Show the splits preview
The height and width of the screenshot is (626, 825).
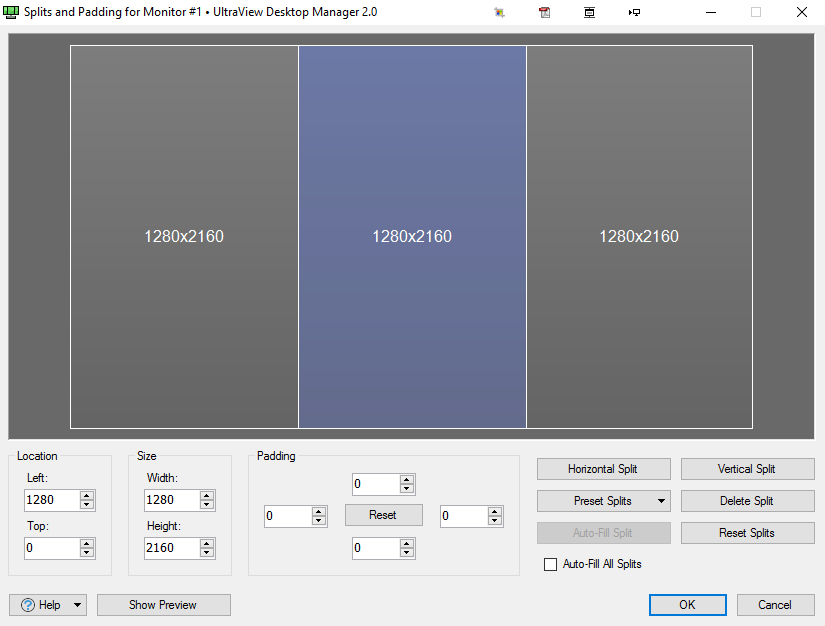coord(164,605)
